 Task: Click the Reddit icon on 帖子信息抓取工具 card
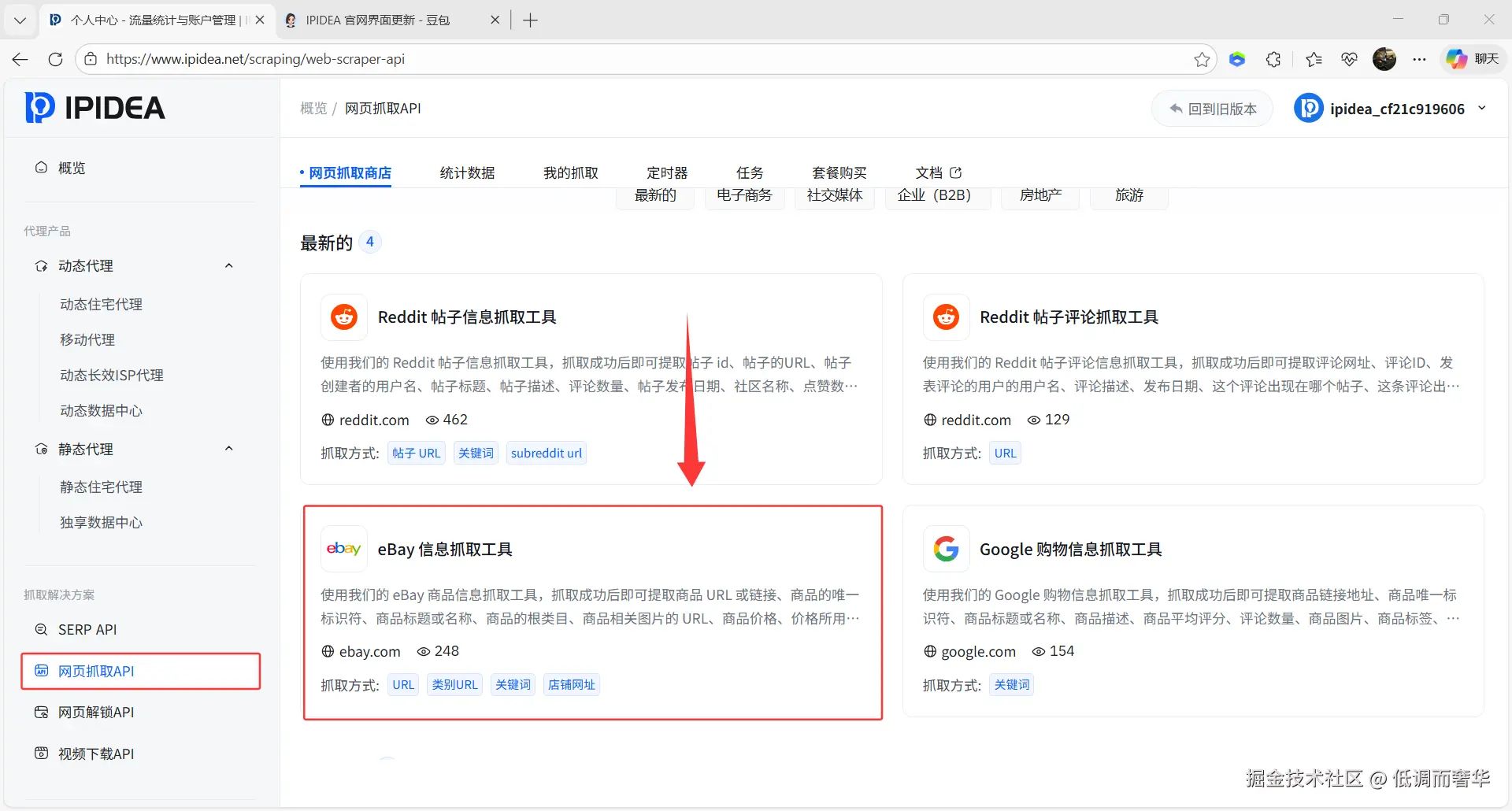(344, 317)
